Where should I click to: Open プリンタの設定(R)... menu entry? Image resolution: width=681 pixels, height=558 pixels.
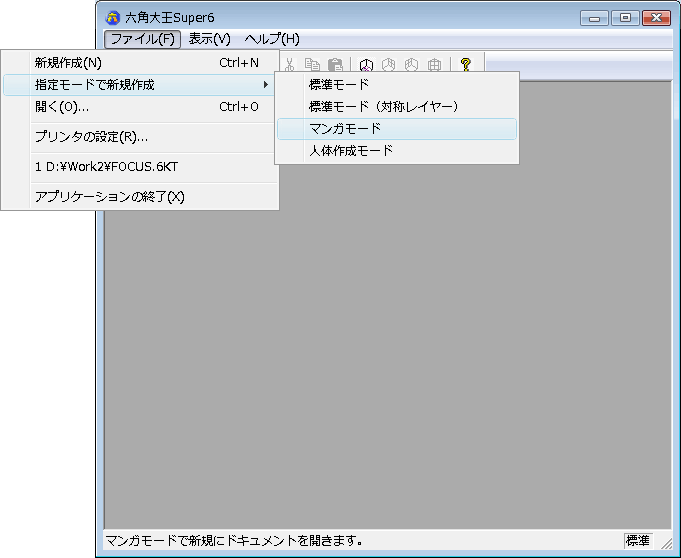tap(140, 137)
